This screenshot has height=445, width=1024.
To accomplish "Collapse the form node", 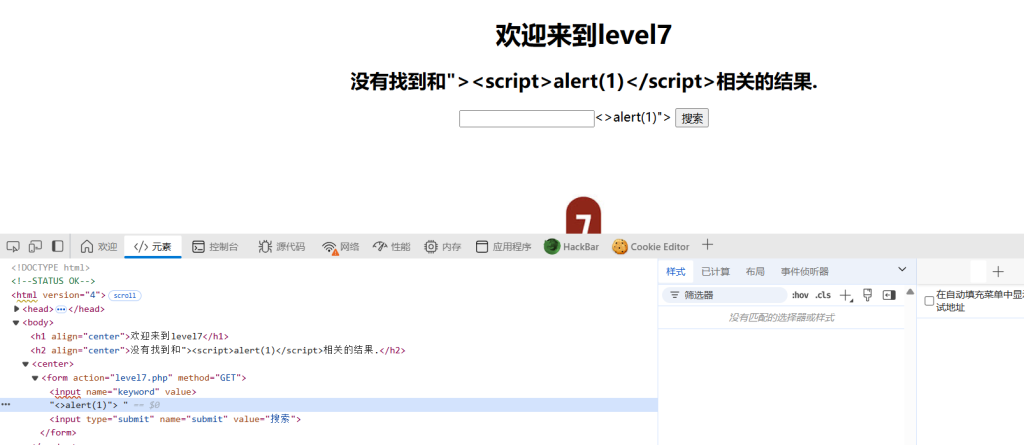I will pyautogui.click(x=35, y=378).
